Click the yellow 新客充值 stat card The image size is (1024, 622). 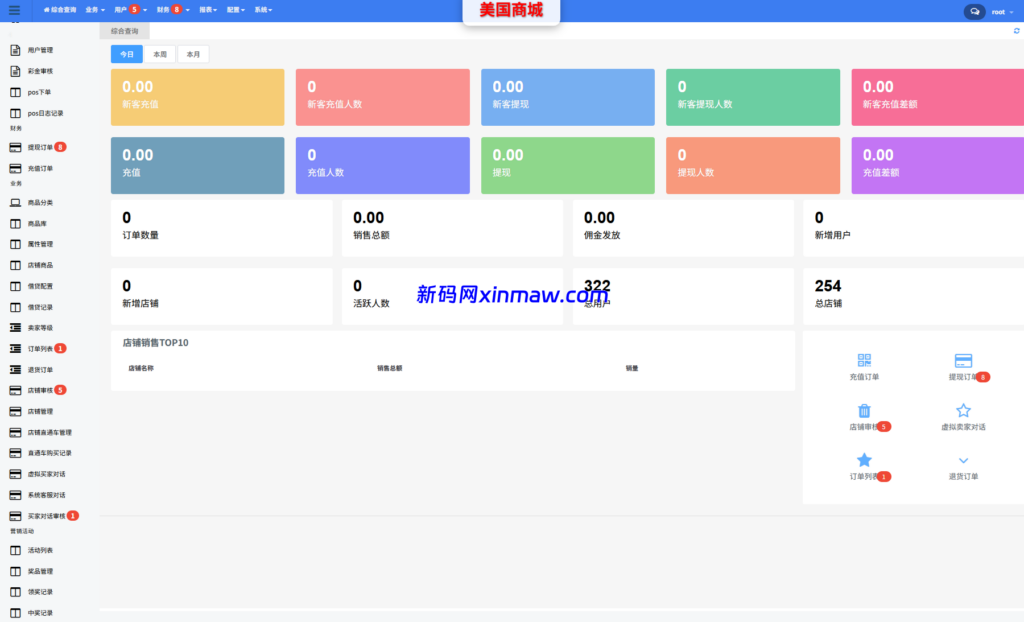click(197, 97)
